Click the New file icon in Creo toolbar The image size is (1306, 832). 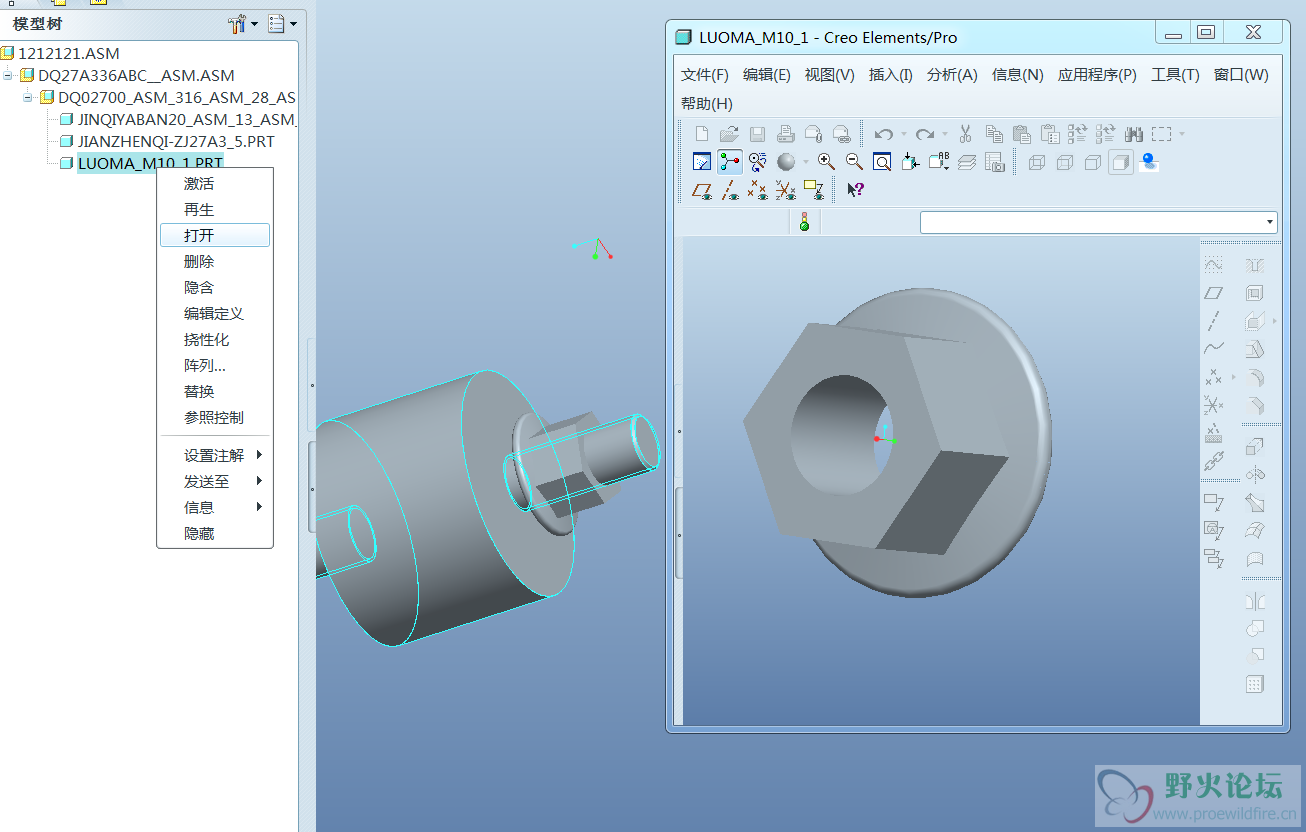pos(702,134)
